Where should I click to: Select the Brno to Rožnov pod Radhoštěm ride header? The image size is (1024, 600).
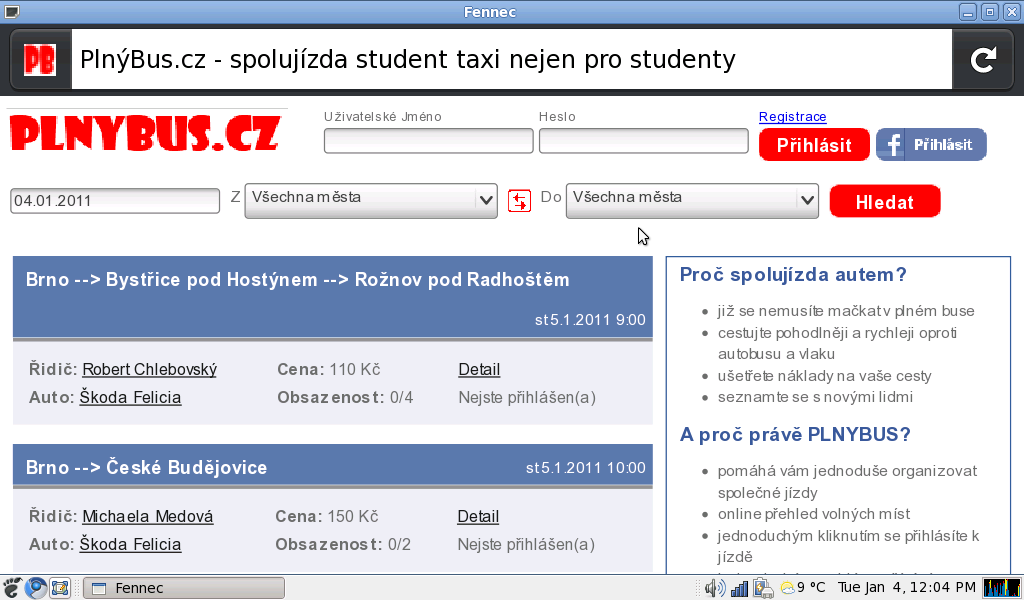pyautogui.click(x=332, y=297)
